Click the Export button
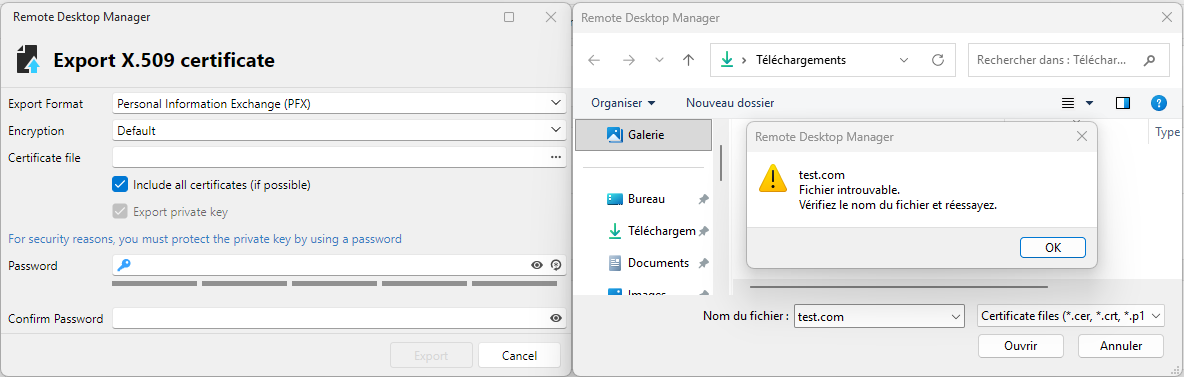Viewport: 1184px width, 377px height. pos(431,355)
